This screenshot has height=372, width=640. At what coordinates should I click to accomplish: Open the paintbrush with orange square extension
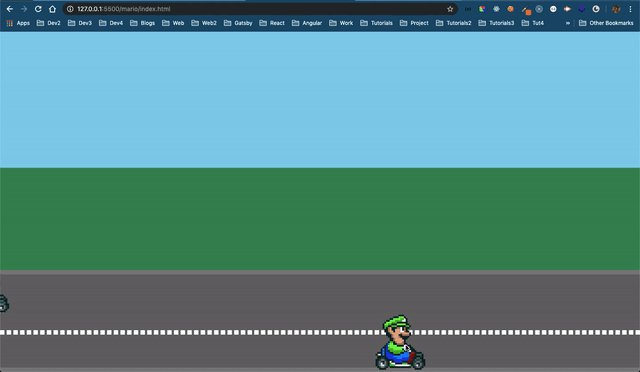526,9
